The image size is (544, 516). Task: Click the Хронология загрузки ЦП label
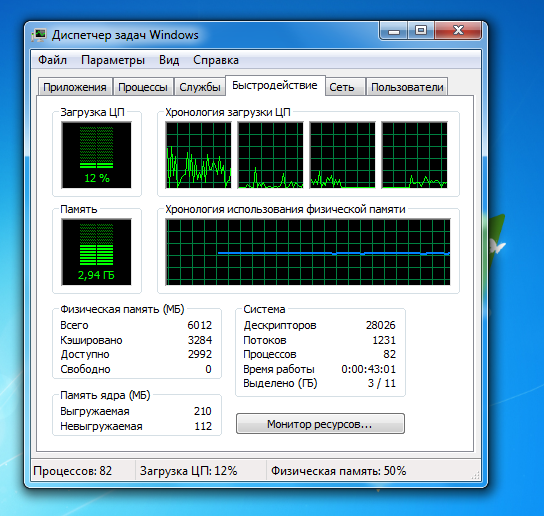point(228,112)
